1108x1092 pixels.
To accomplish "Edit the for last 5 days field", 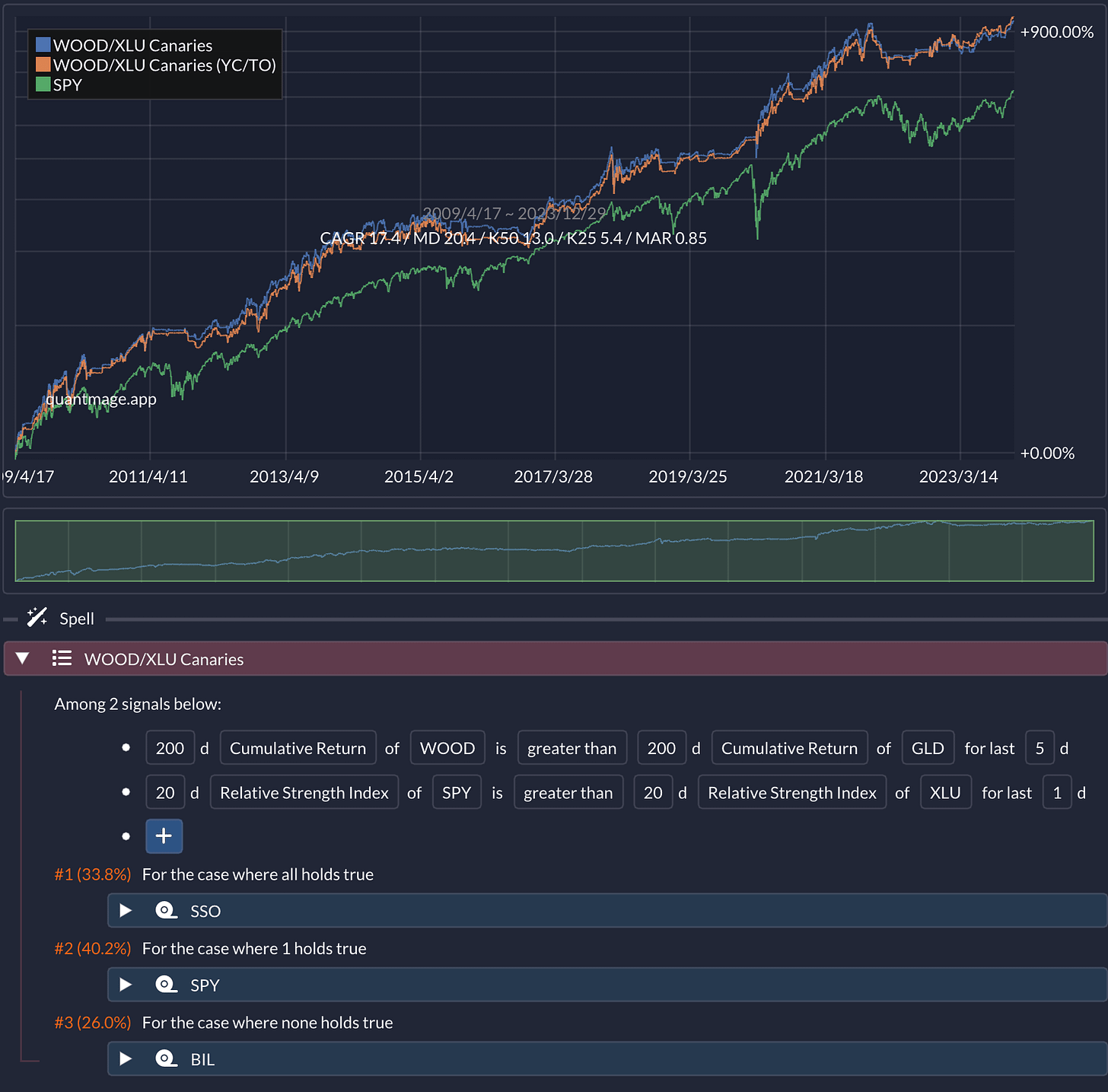I will coord(1040,748).
